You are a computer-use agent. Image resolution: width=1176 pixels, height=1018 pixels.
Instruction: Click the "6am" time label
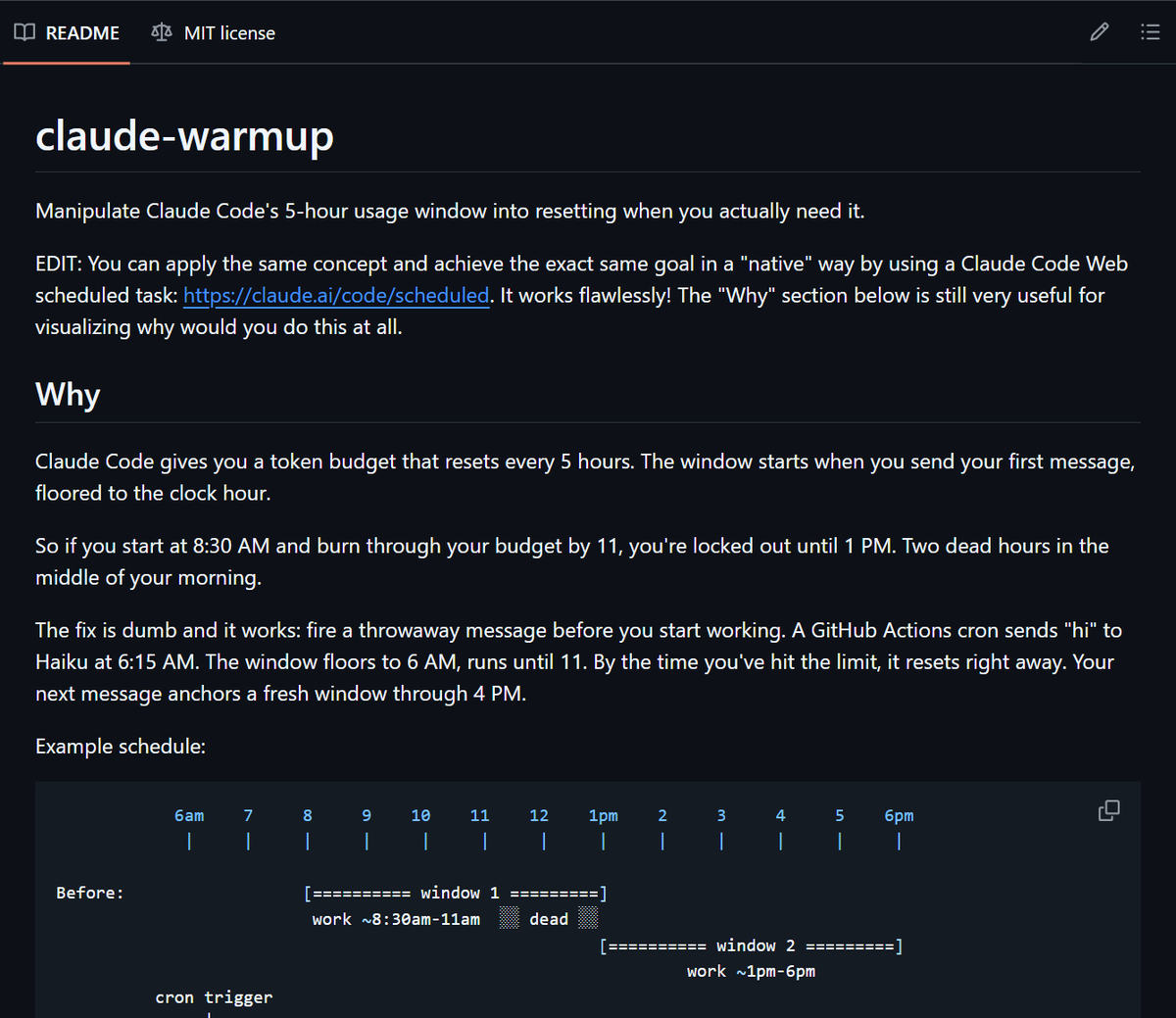point(189,815)
